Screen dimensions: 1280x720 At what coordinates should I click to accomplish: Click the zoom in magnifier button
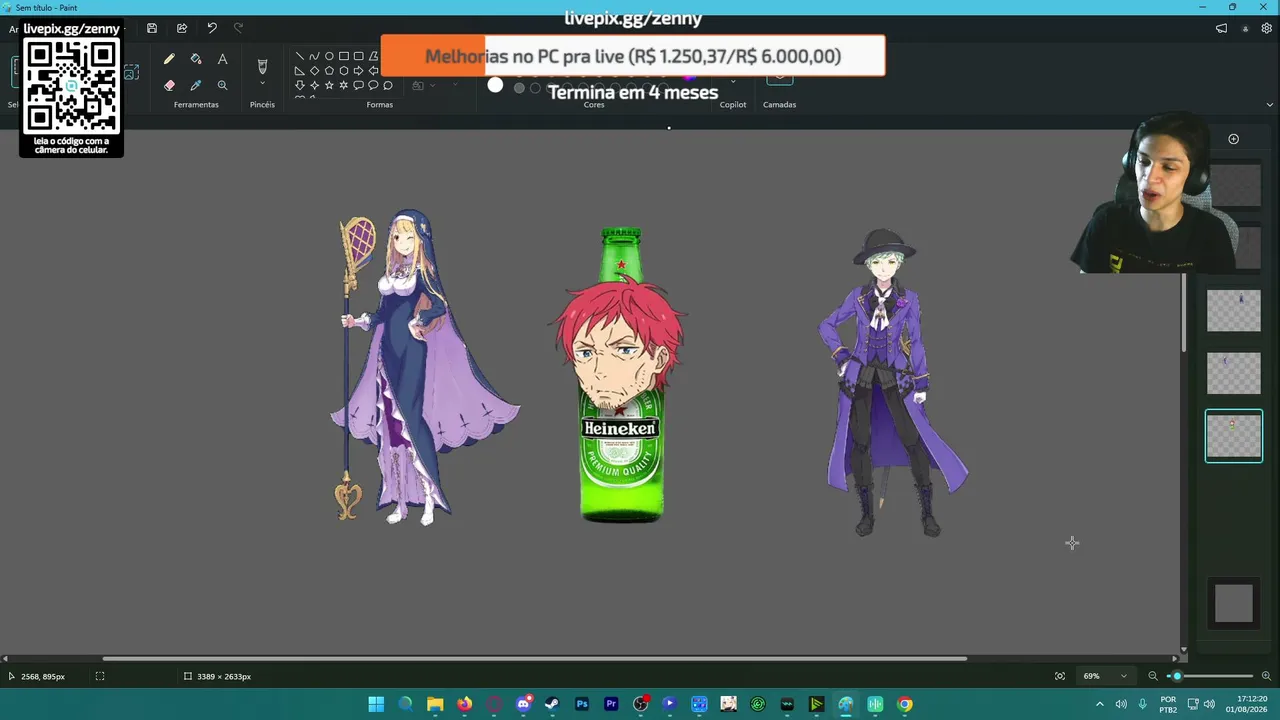point(1266,676)
